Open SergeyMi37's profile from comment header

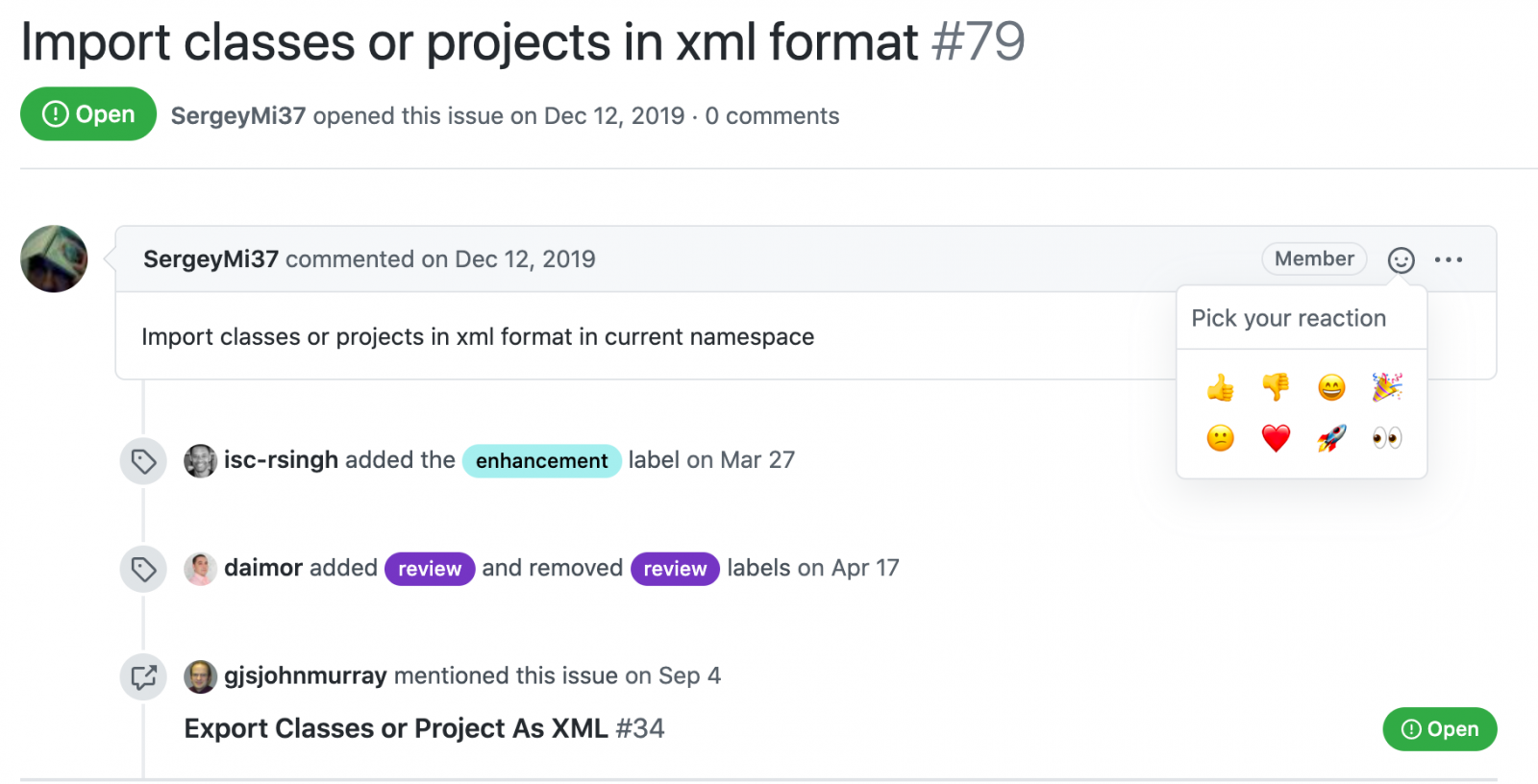click(x=211, y=259)
